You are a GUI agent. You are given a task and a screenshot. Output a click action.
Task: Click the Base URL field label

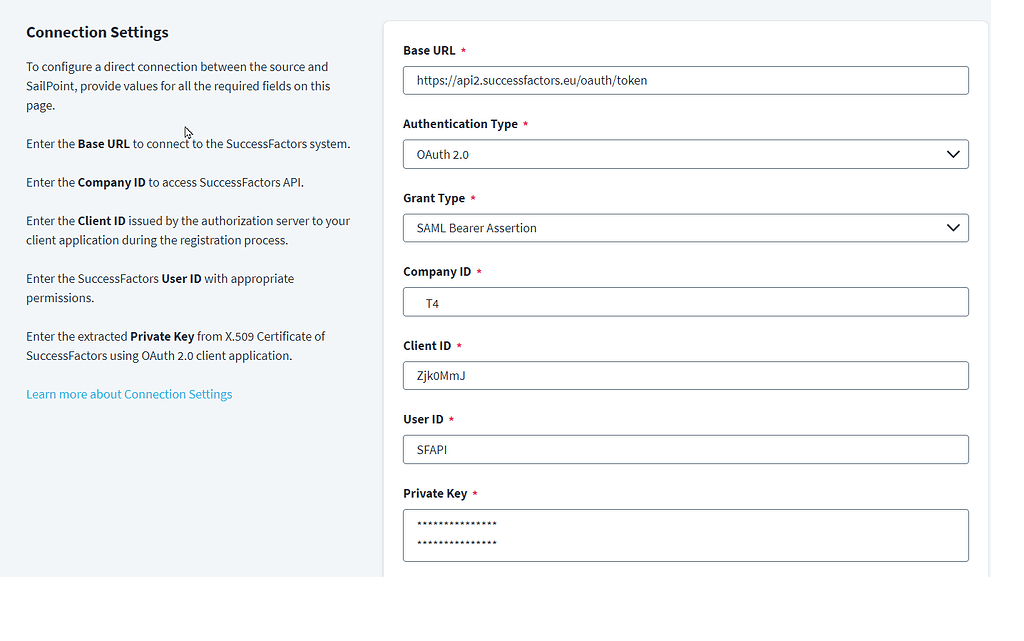[x=429, y=51]
